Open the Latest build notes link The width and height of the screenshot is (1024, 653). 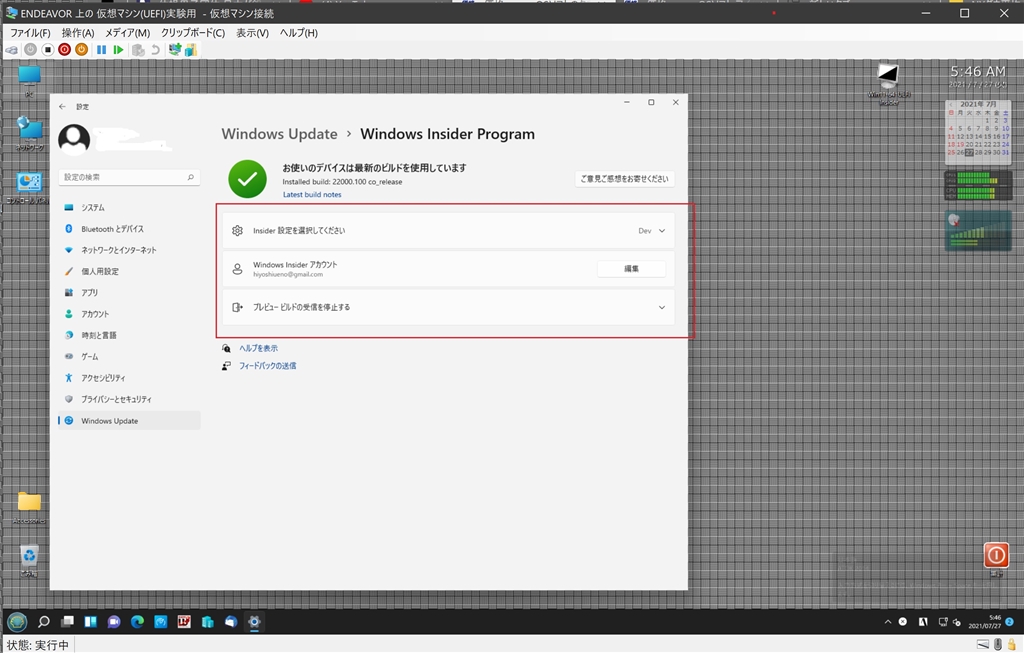pyautogui.click(x=312, y=195)
